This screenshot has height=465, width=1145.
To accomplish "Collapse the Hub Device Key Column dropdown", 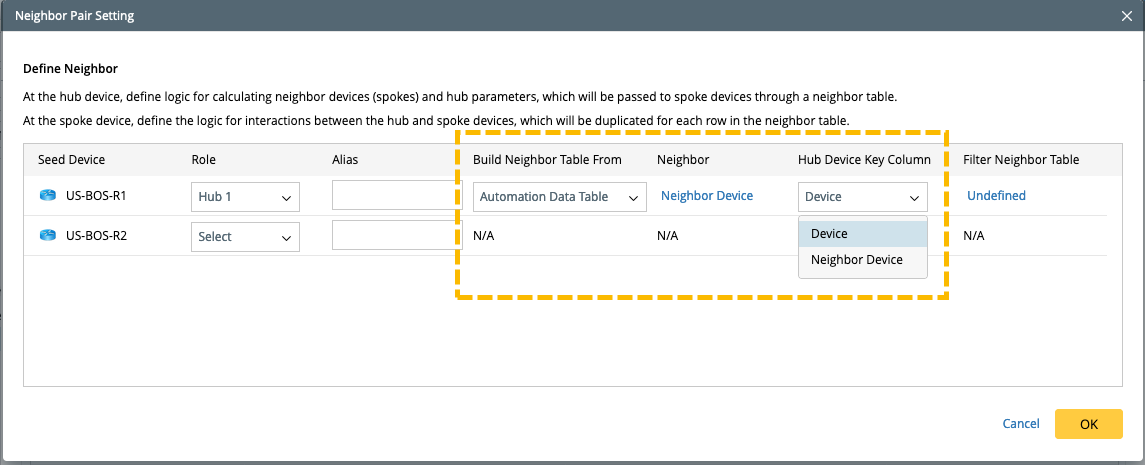I will pos(862,197).
